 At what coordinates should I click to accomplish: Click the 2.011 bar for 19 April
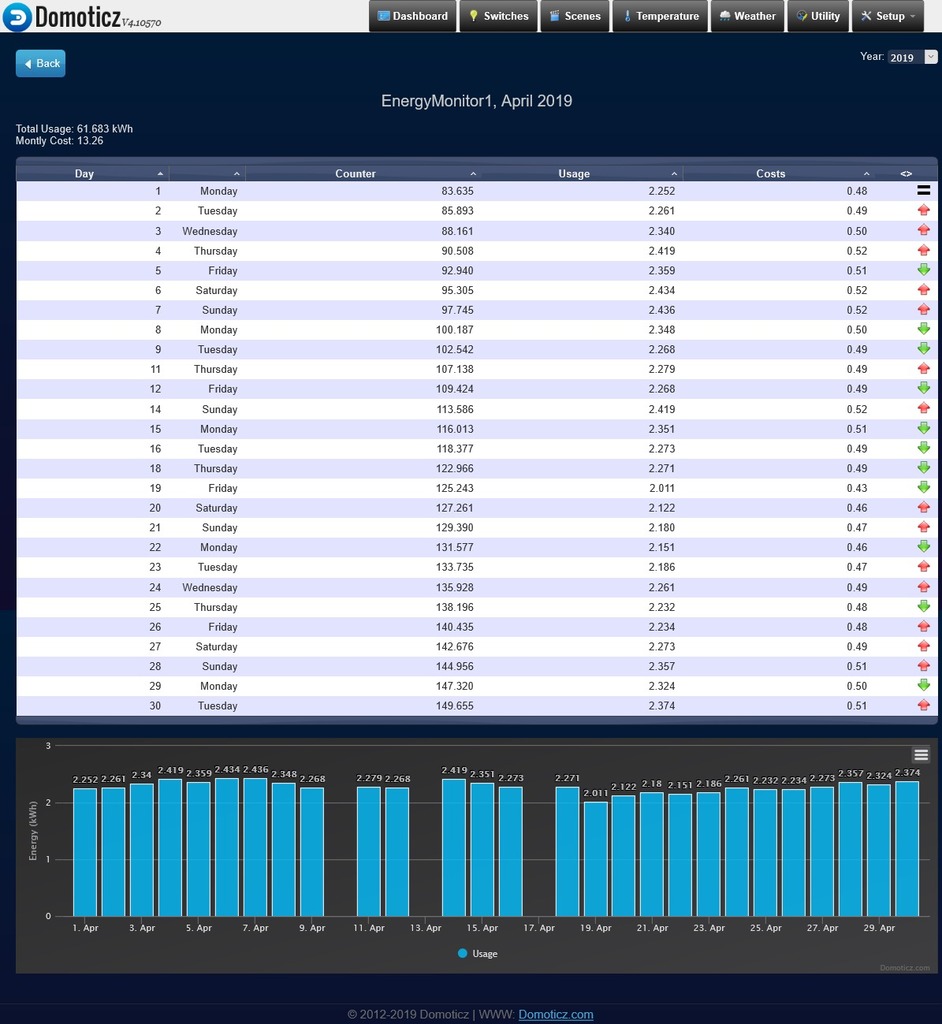[x=596, y=859]
